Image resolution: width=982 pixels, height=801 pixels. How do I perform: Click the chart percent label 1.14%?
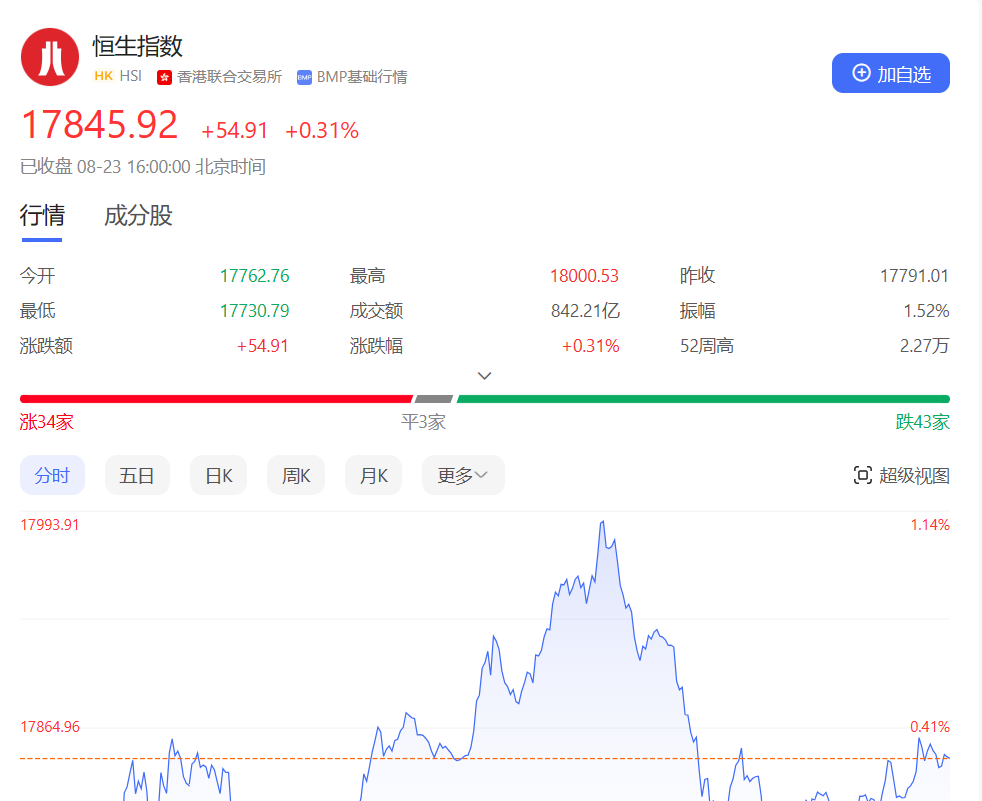click(x=930, y=525)
